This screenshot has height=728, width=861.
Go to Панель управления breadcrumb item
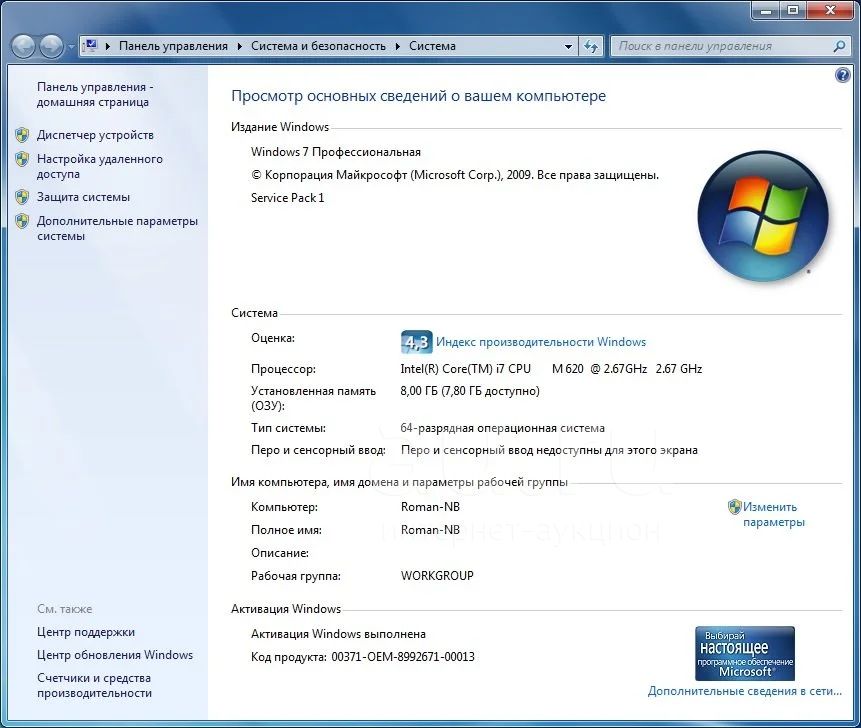pyautogui.click(x=173, y=46)
